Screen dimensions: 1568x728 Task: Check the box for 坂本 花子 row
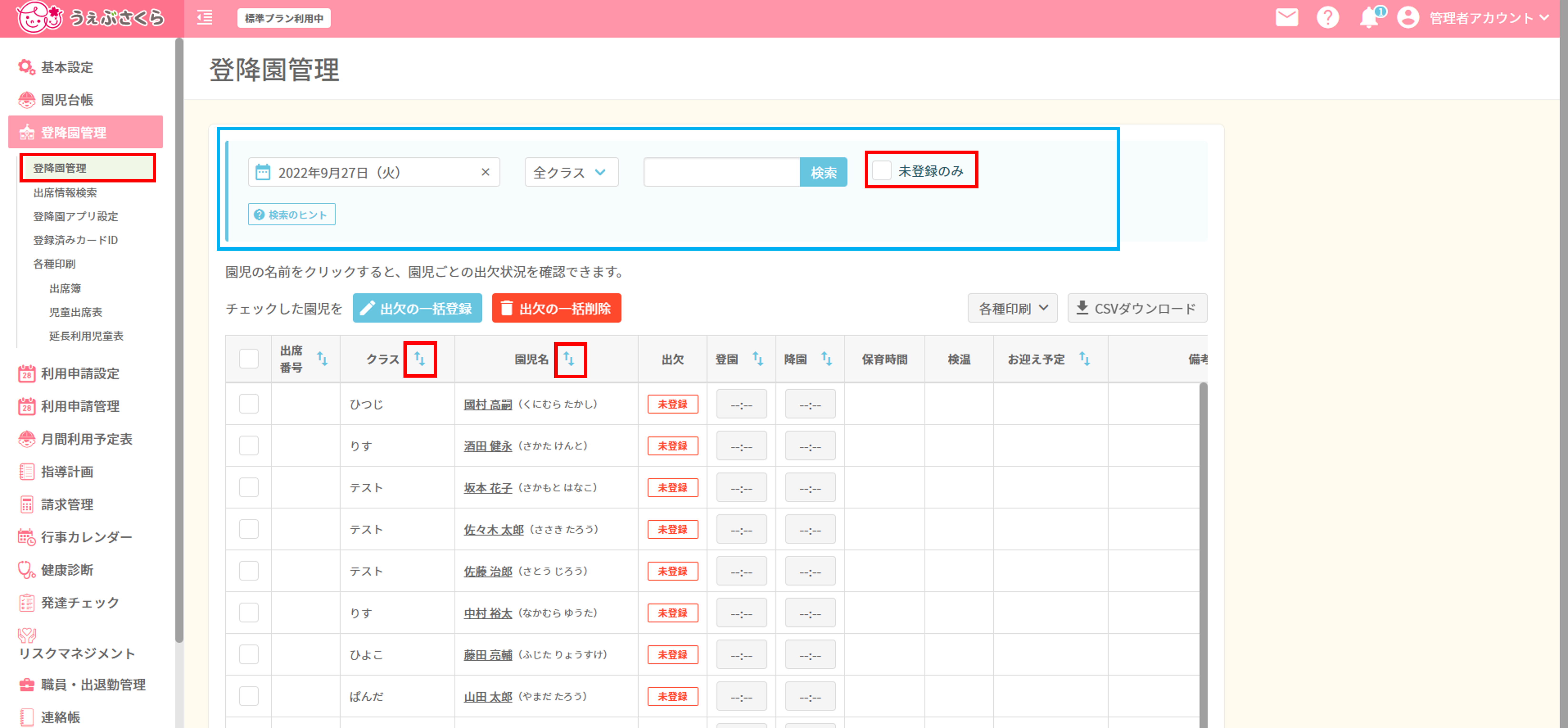pyautogui.click(x=249, y=487)
